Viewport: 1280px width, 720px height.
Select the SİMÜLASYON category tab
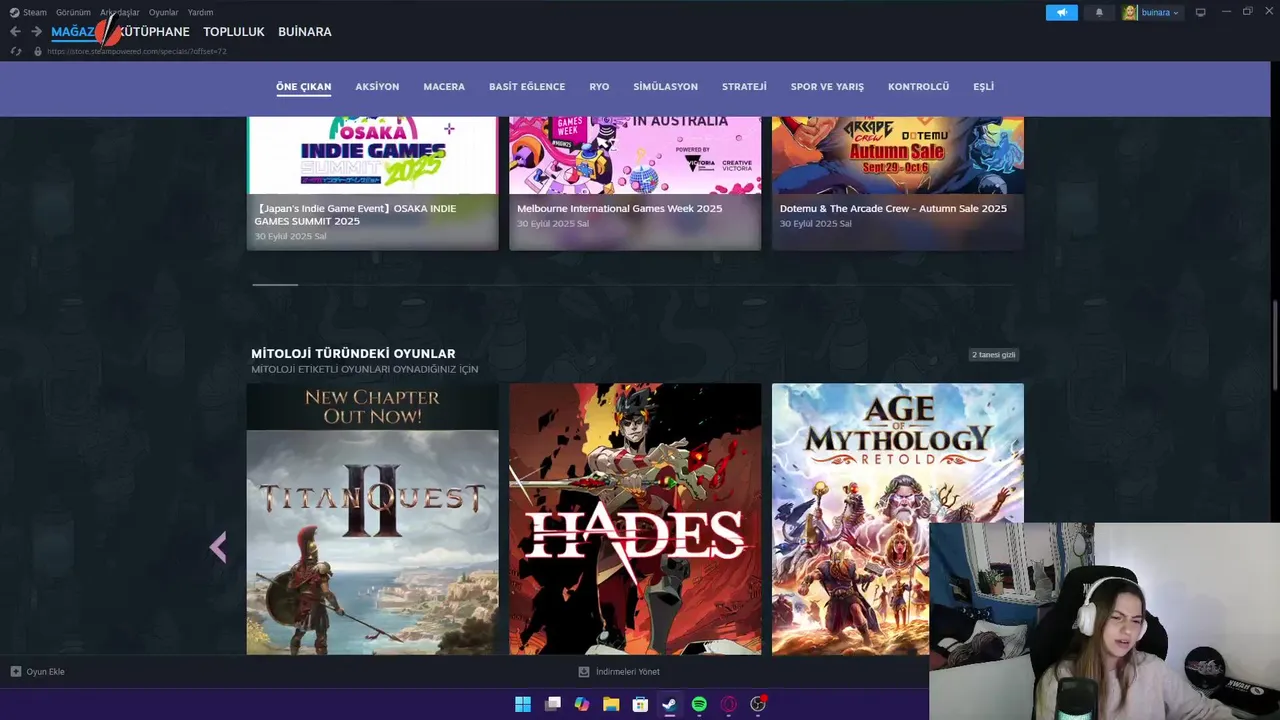coord(666,87)
